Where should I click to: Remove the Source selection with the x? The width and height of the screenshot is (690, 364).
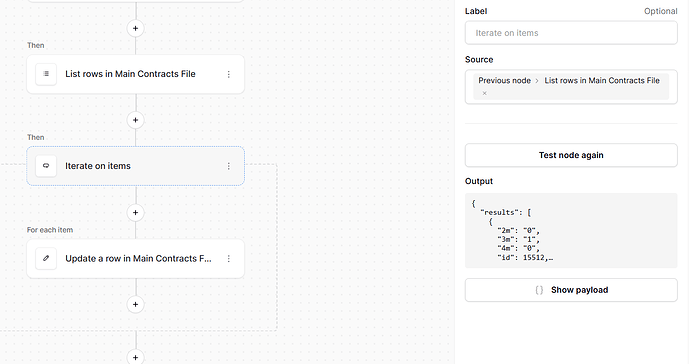coord(484,93)
